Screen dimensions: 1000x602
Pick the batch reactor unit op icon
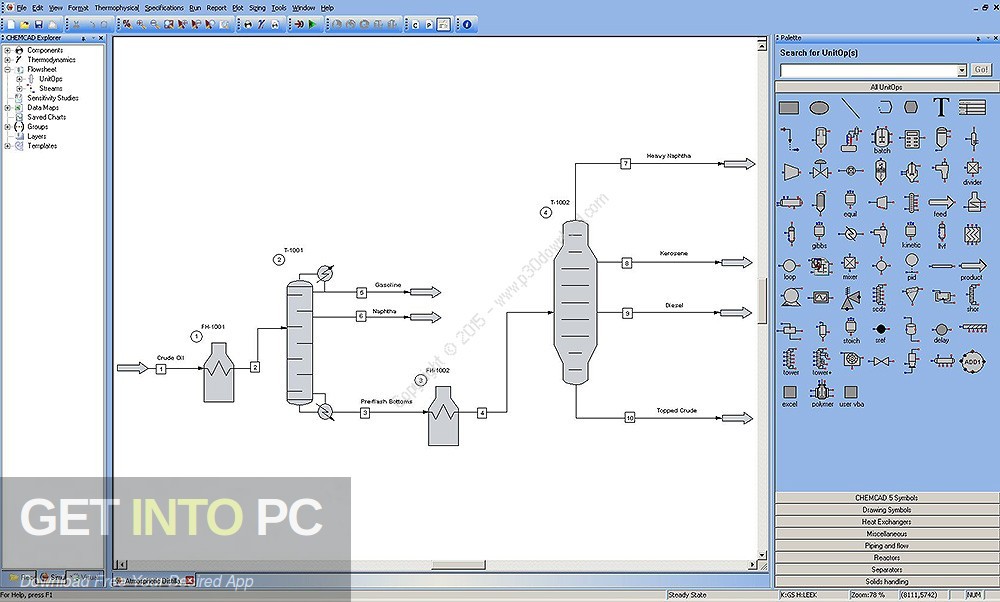click(881, 140)
